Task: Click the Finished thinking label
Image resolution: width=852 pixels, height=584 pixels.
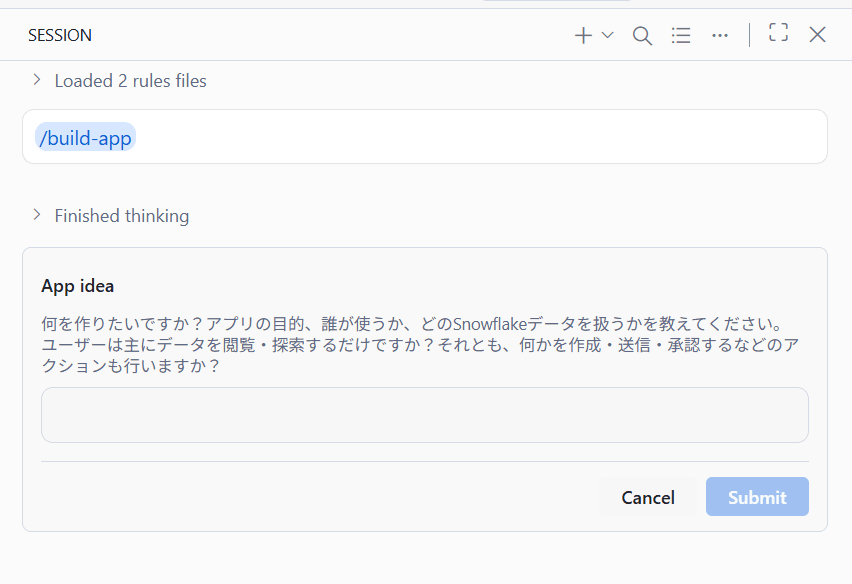Action: [122, 216]
